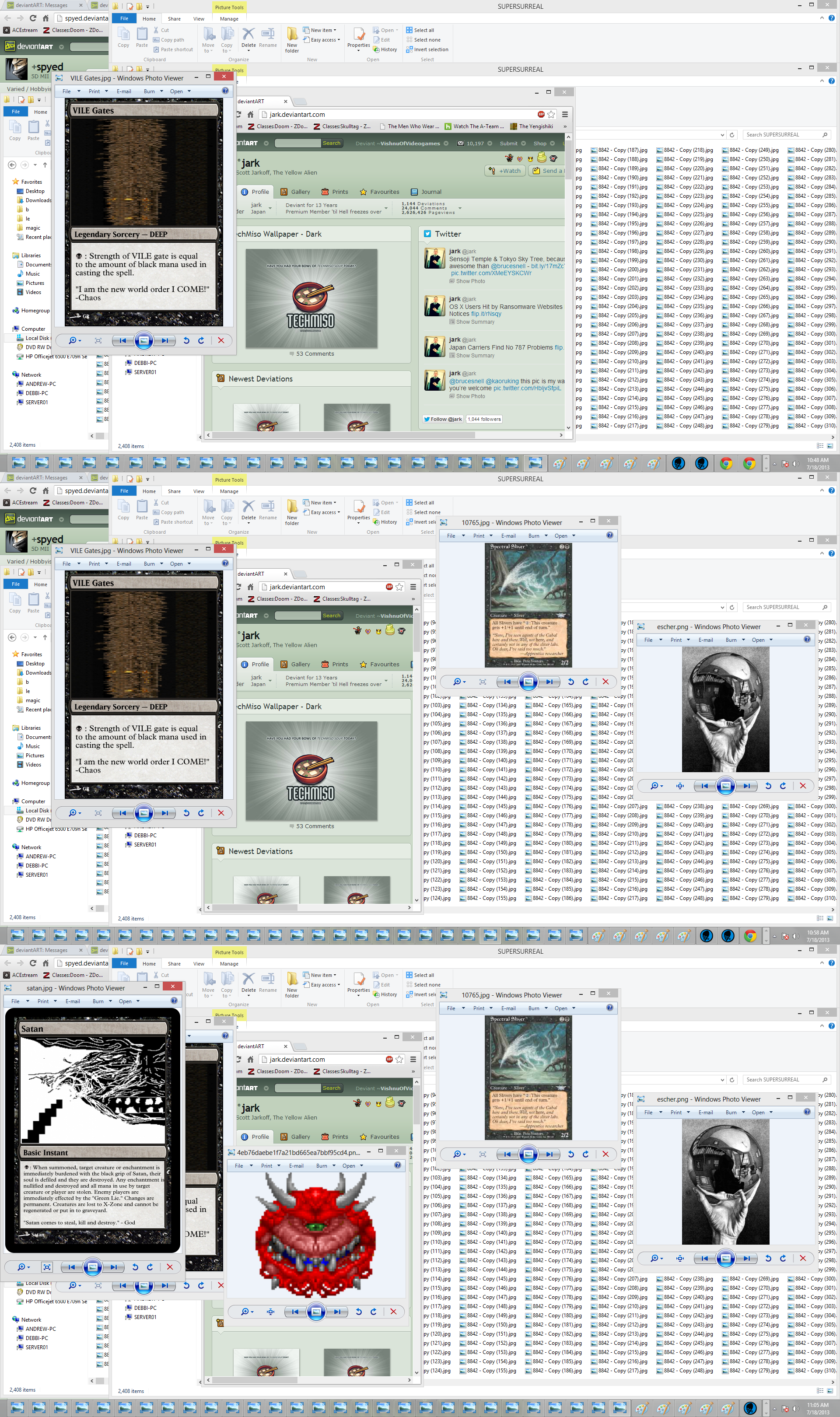Image resolution: width=840 pixels, height=1417 pixels.
Task: Open the pic.twitter.com/HbljvSfpiL link
Action: point(527,389)
